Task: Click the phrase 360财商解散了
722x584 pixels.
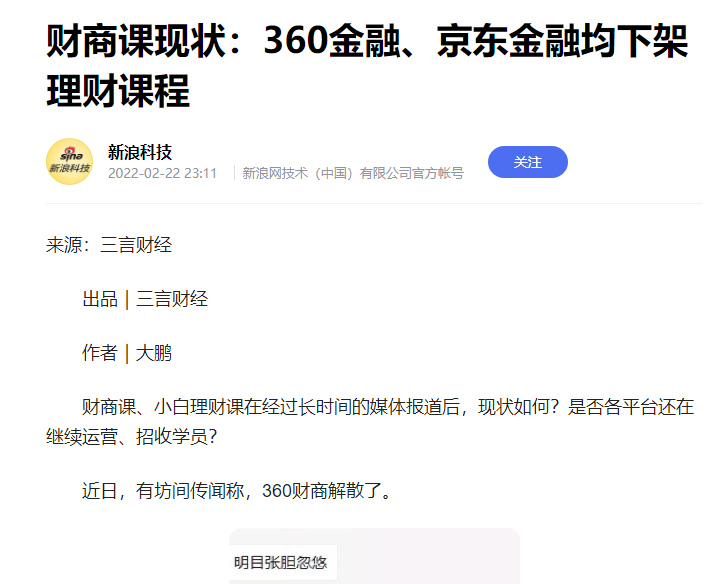Action: 321,491
